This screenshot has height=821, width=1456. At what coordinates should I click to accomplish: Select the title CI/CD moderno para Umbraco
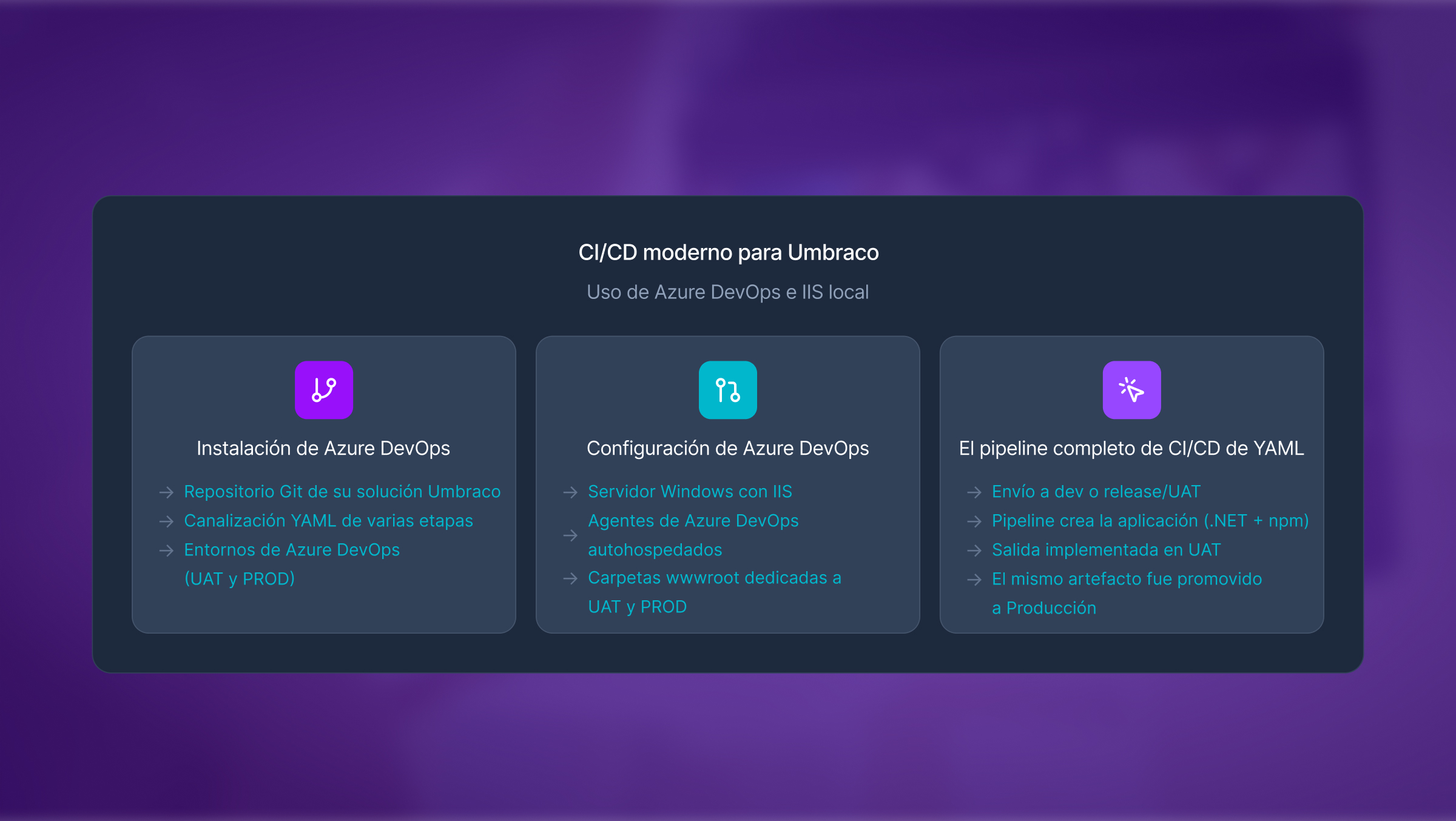pyautogui.click(x=728, y=253)
